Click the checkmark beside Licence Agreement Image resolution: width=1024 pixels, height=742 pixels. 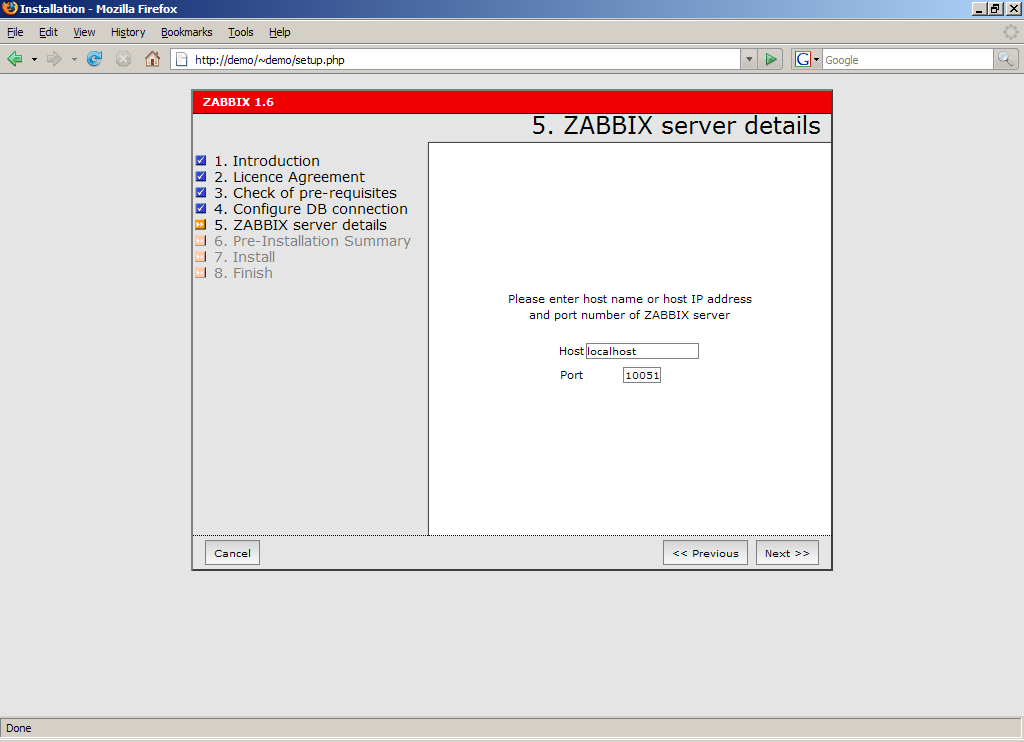pos(200,177)
